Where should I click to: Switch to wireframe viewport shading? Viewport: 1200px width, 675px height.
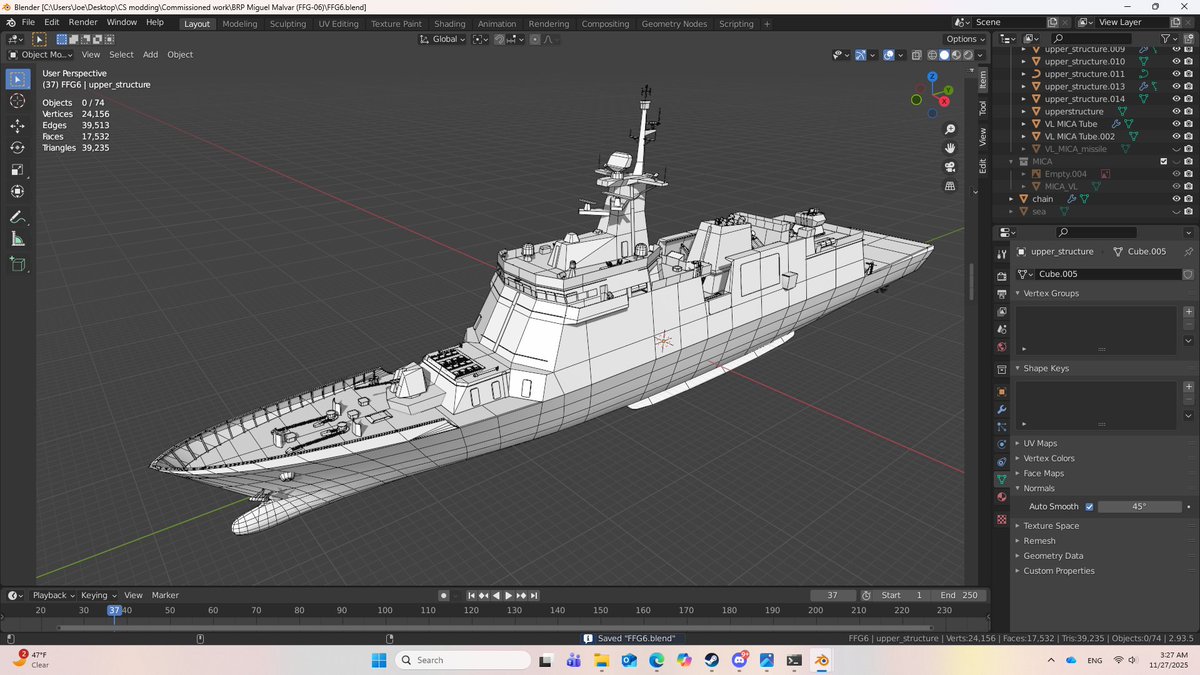click(x=932, y=55)
